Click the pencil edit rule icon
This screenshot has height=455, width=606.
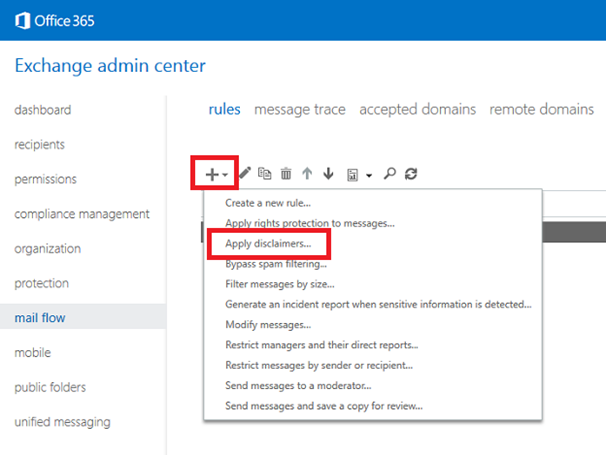(x=245, y=174)
